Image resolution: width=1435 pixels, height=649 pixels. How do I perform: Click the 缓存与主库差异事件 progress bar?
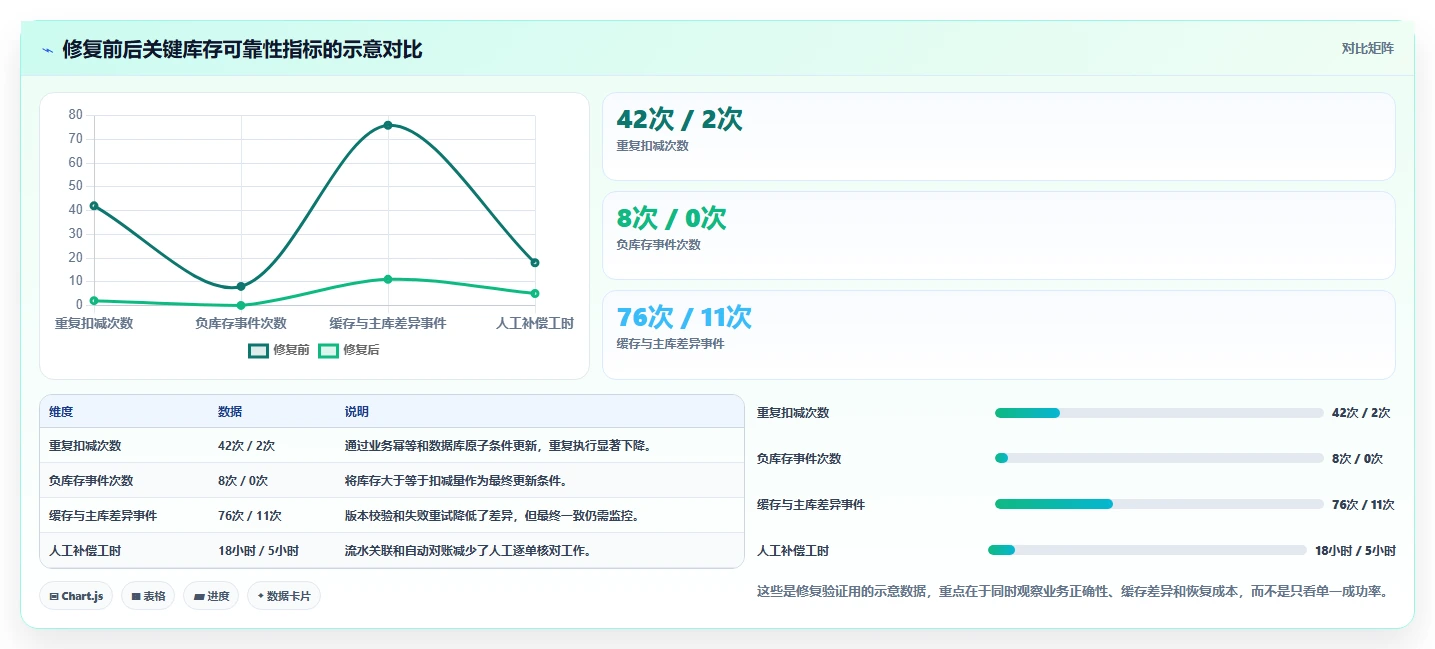pos(1159,504)
